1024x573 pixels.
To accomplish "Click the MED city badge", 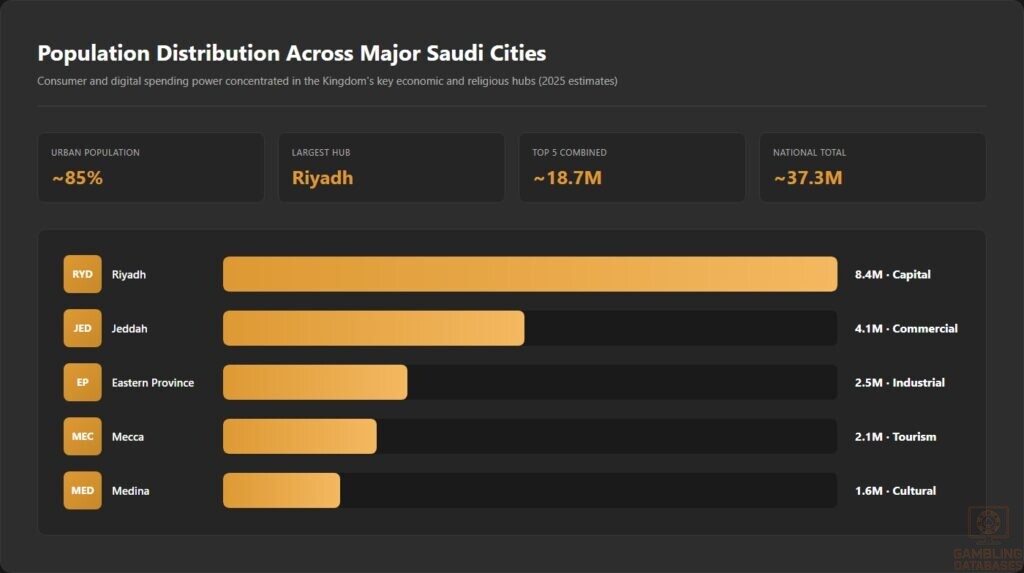I will (x=82, y=491).
